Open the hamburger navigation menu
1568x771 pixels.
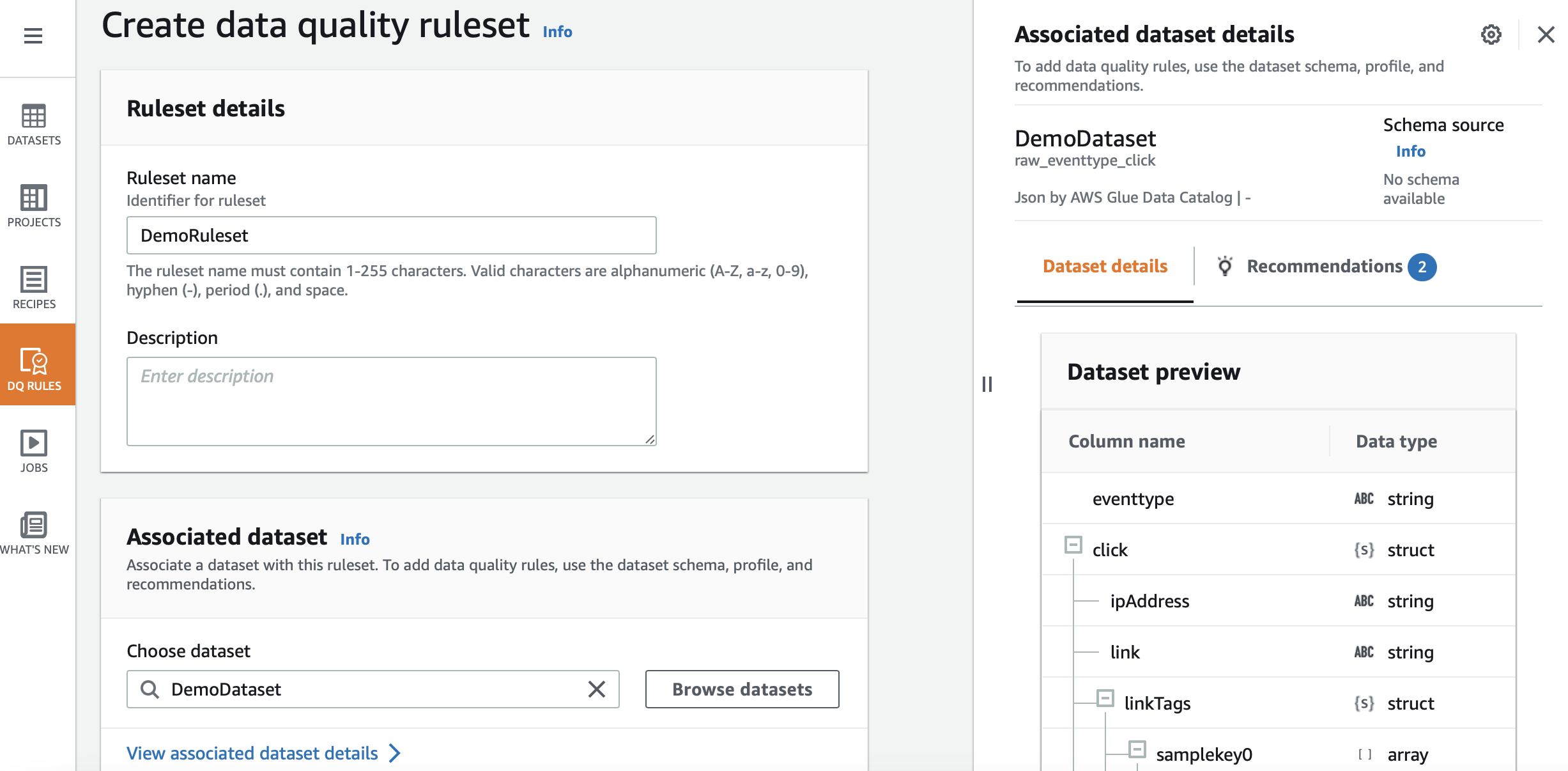pyautogui.click(x=33, y=36)
